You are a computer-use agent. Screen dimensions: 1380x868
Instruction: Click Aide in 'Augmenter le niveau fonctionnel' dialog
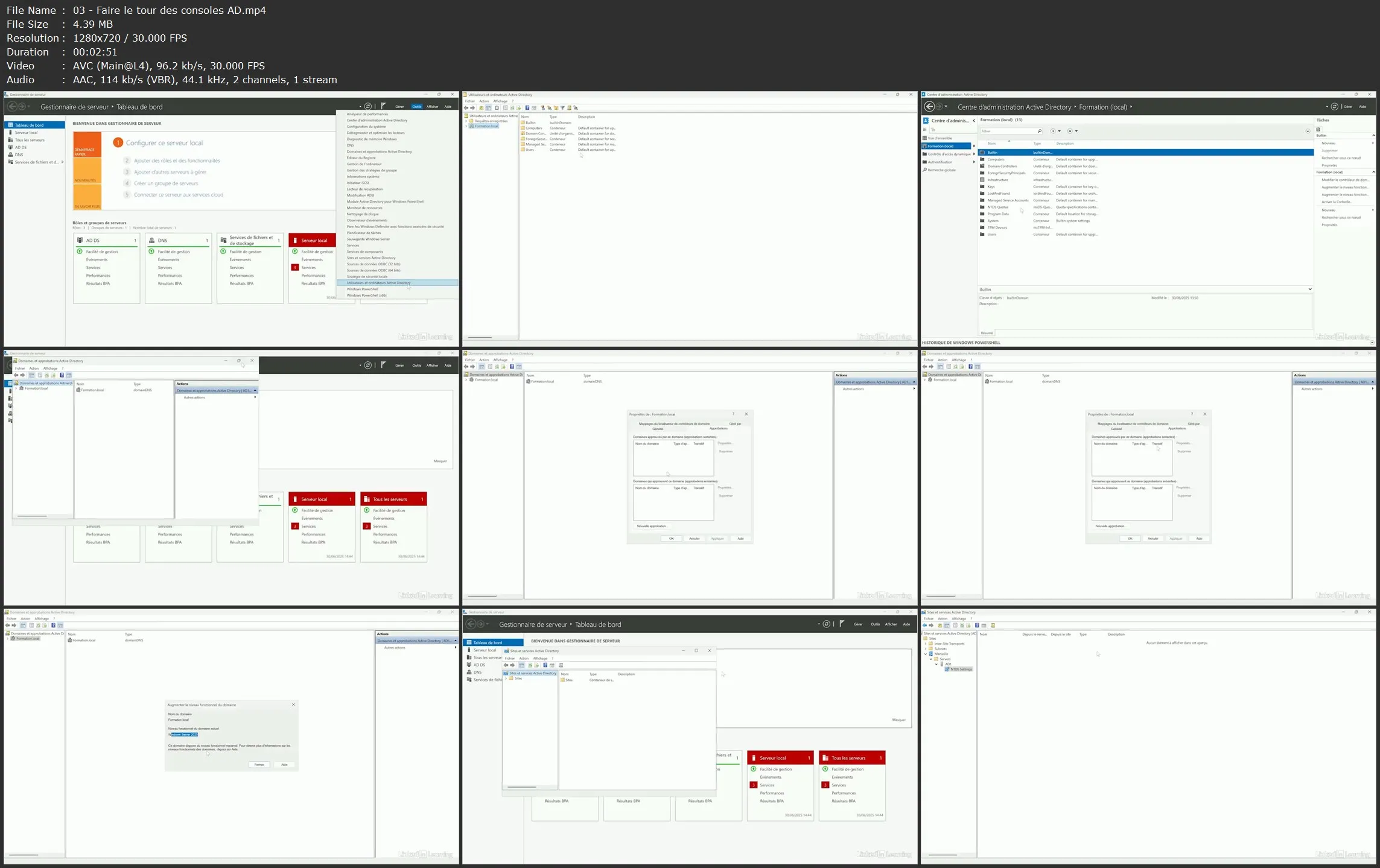pyautogui.click(x=284, y=765)
